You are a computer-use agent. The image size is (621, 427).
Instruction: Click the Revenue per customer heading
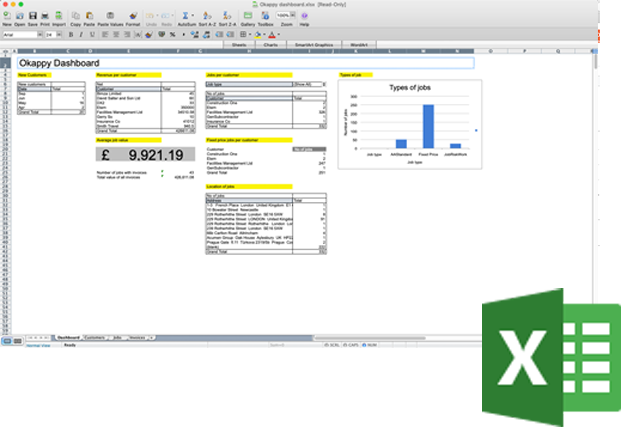pyautogui.click(x=128, y=75)
